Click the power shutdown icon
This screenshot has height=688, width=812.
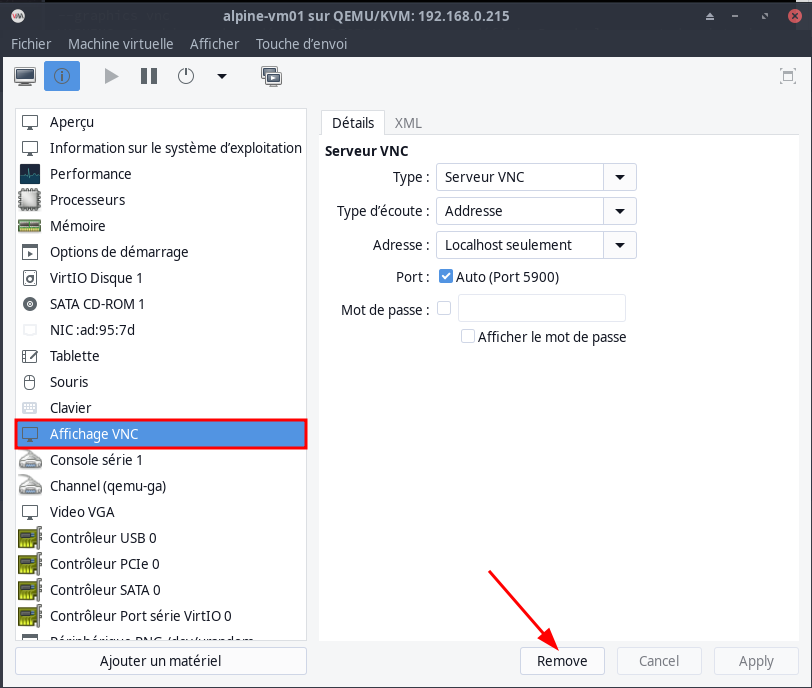click(x=186, y=76)
